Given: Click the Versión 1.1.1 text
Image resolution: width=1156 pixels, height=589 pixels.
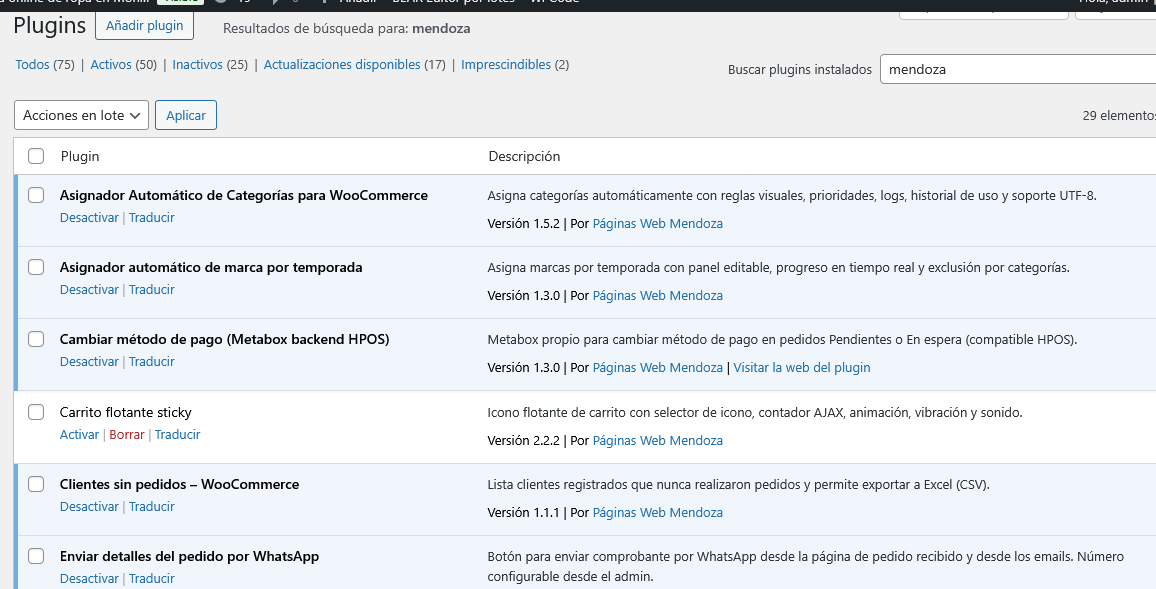Looking at the screenshot, I should pyautogui.click(x=523, y=513).
